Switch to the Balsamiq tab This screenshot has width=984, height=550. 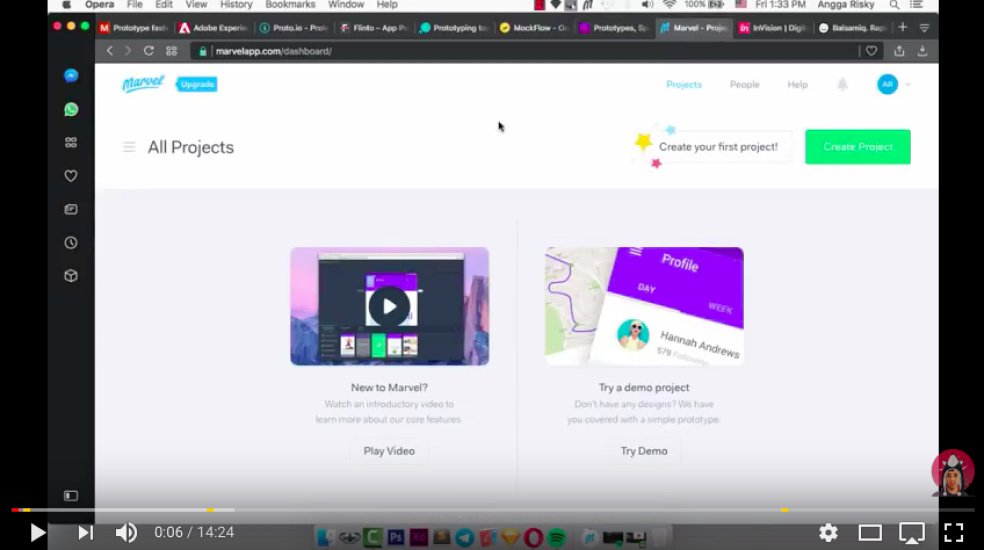point(853,28)
